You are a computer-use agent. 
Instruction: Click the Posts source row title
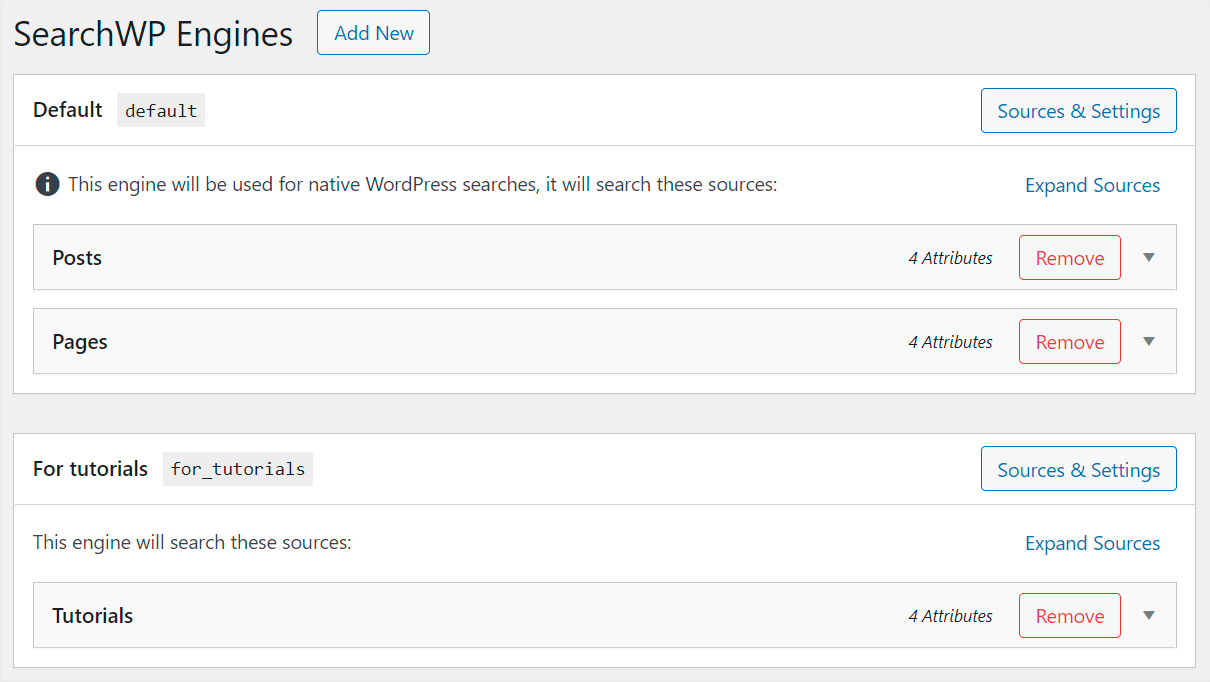tap(77, 257)
